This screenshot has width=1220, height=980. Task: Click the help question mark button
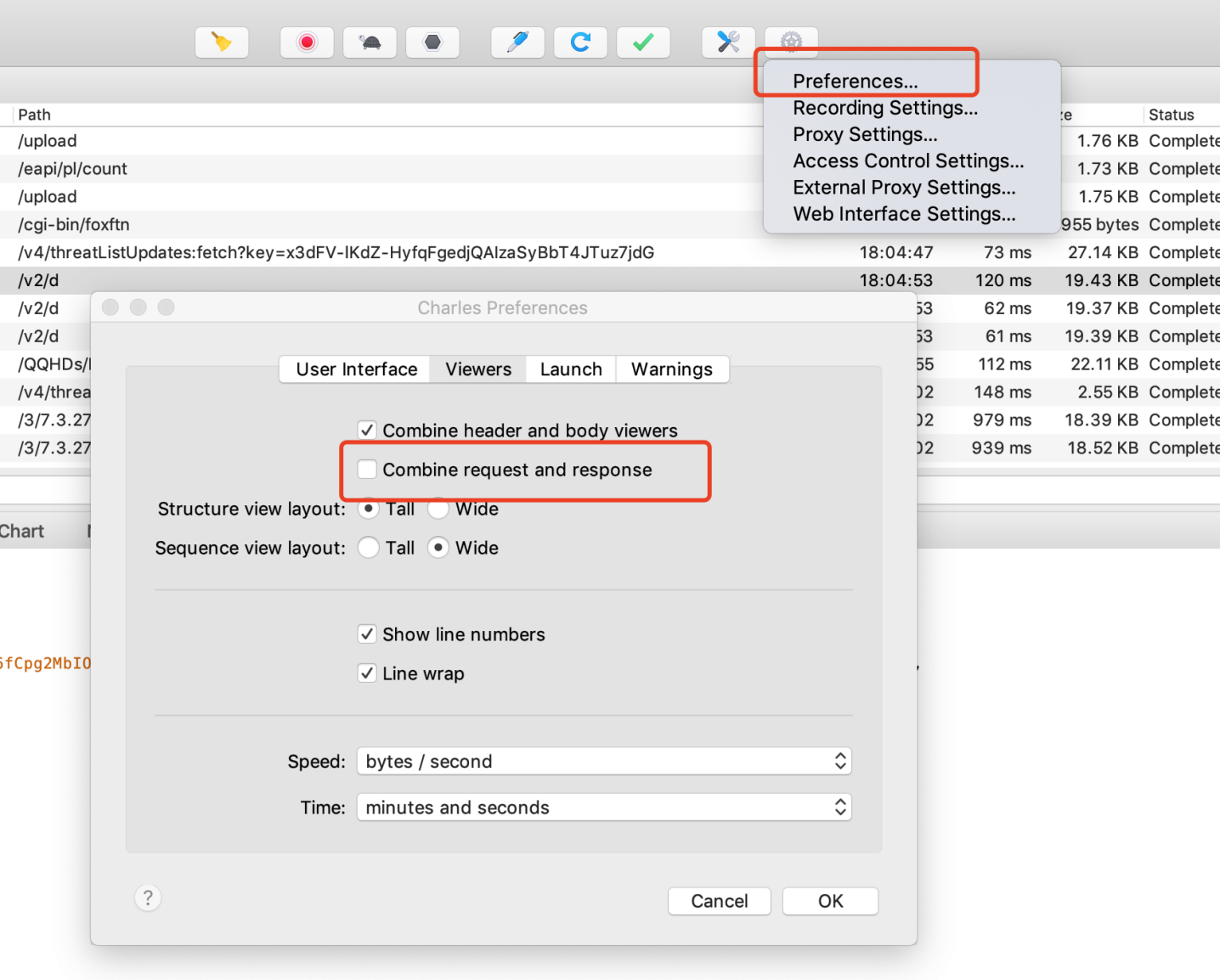point(148,898)
